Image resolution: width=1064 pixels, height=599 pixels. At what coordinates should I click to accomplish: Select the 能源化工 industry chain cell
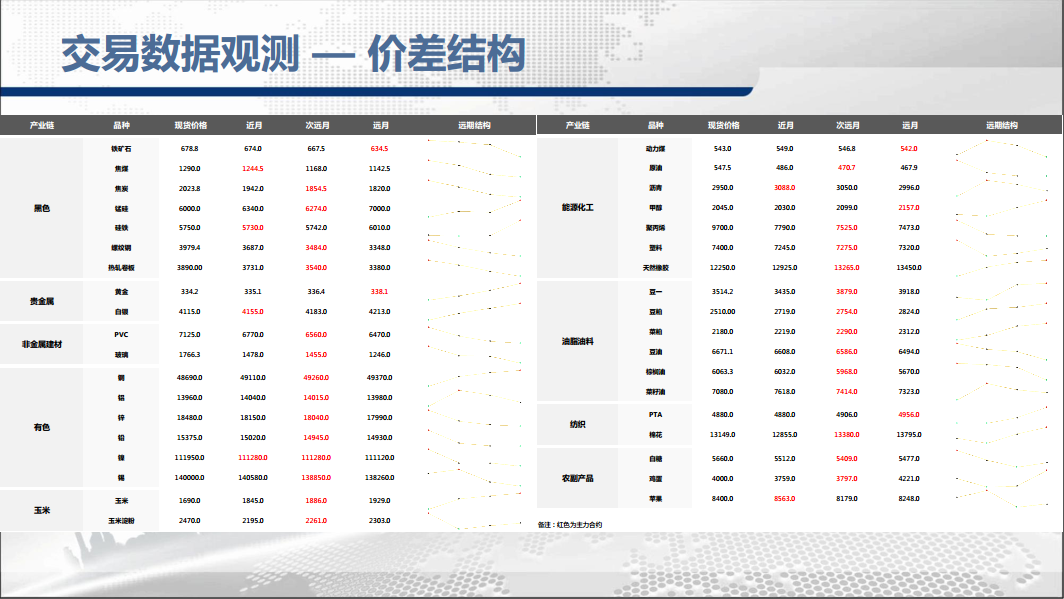point(577,208)
